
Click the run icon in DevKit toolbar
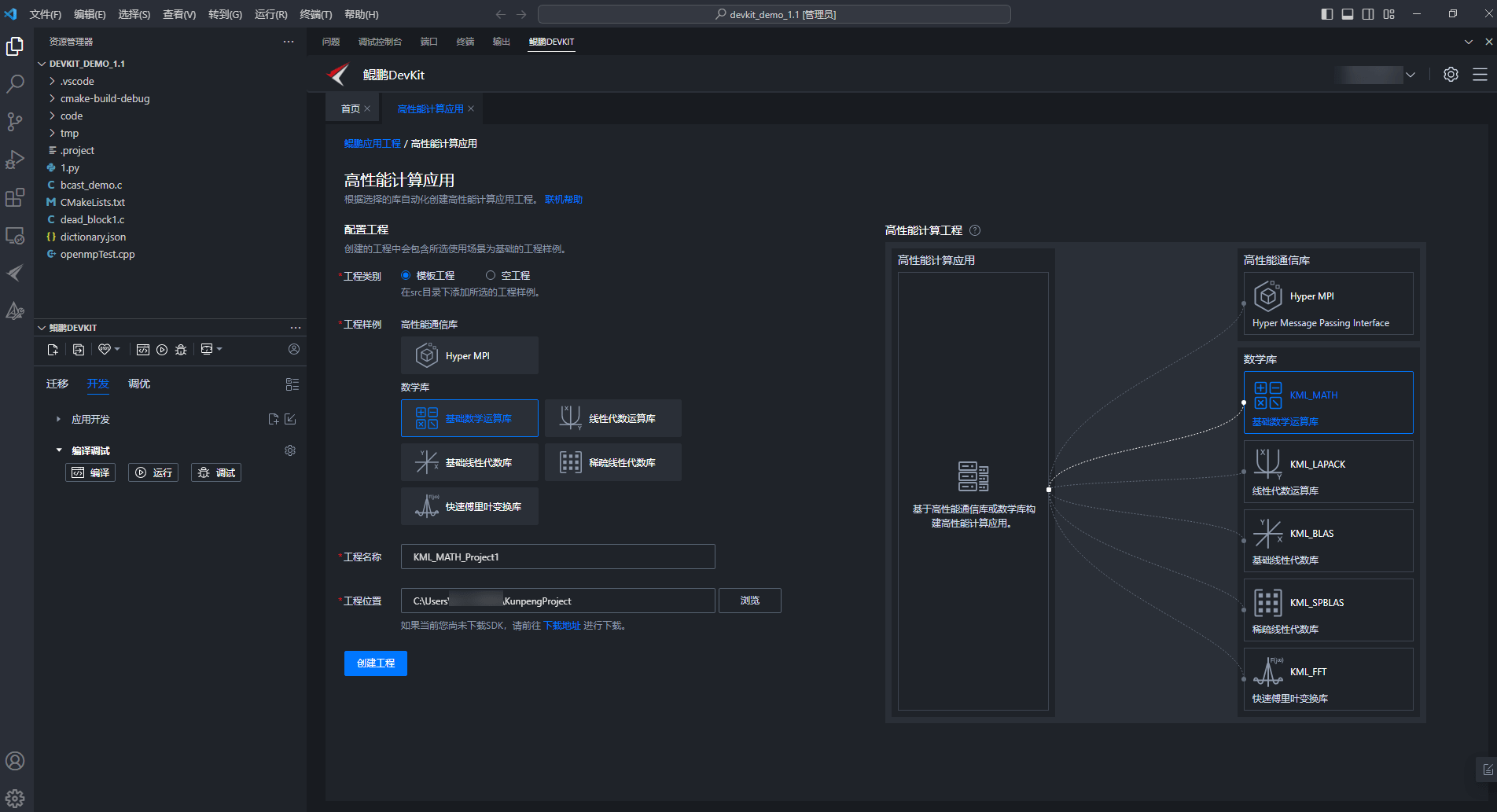tap(162, 350)
